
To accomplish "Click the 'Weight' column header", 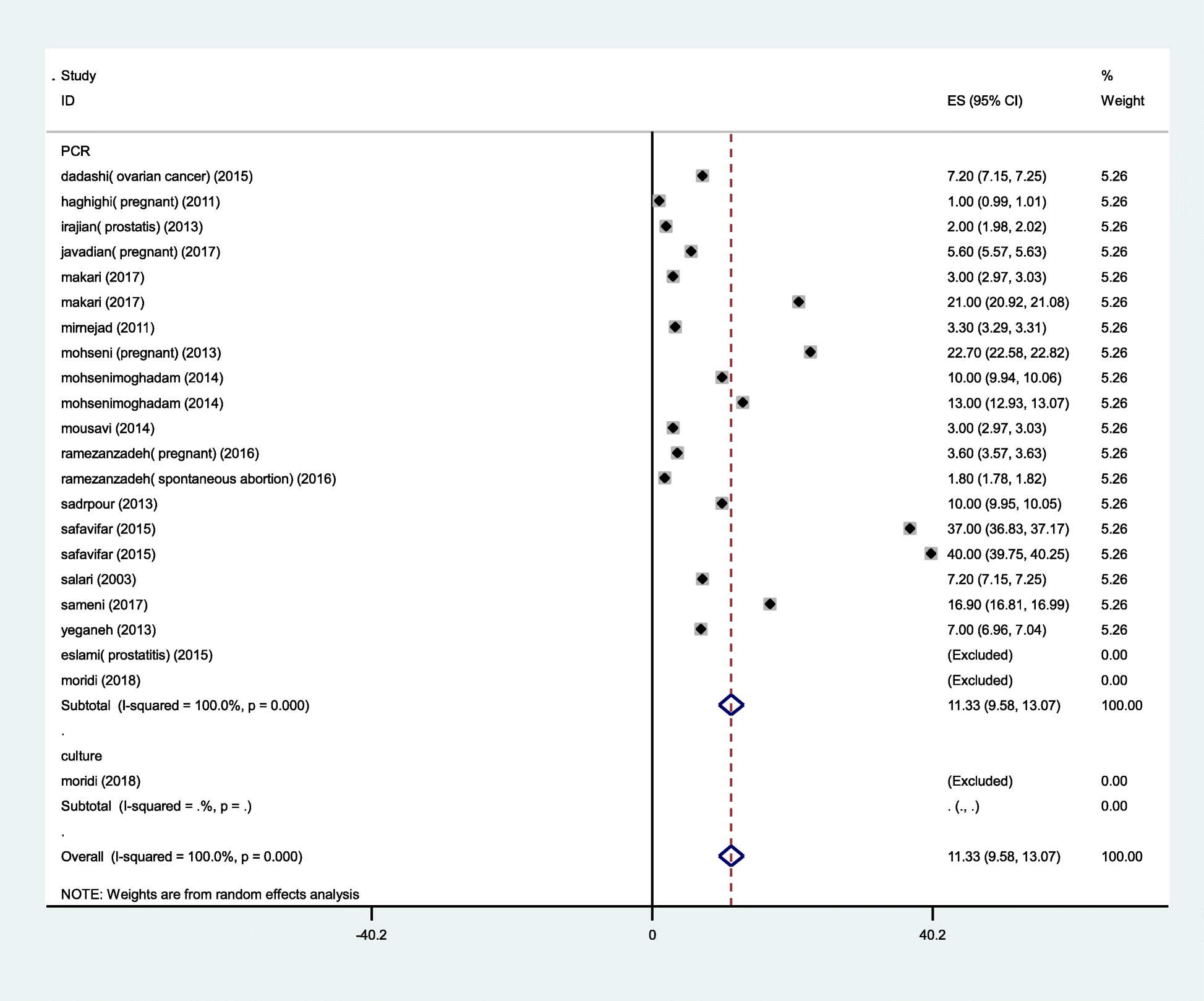I will tap(1122, 101).
